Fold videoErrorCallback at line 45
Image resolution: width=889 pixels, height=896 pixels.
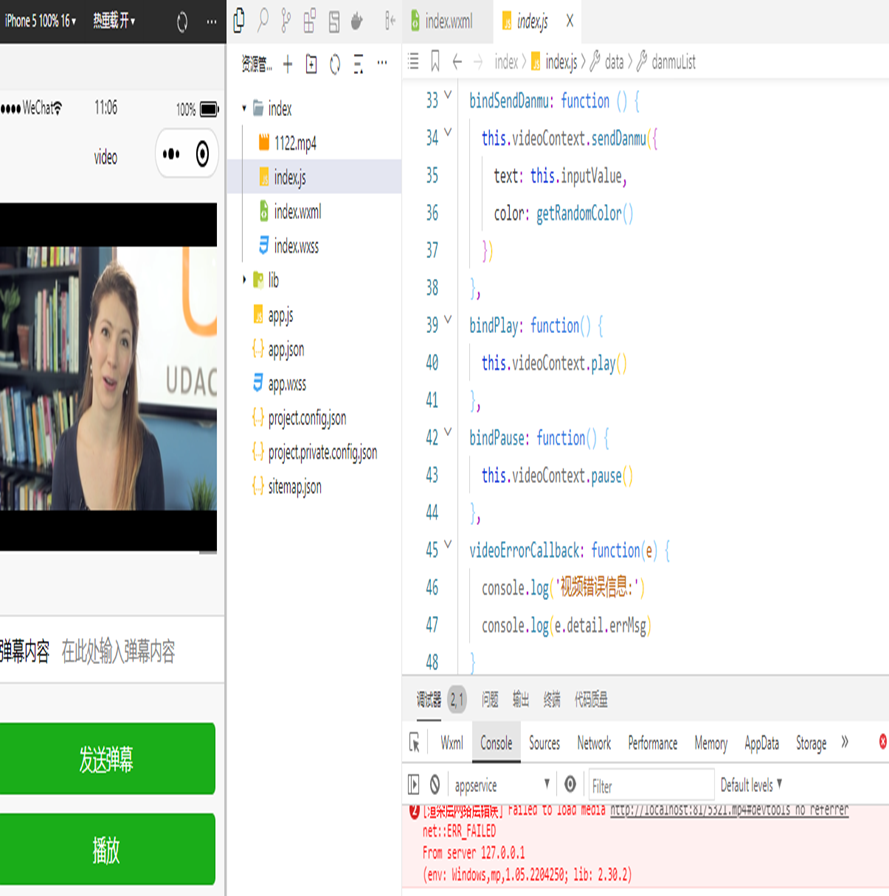click(x=448, y=544)
